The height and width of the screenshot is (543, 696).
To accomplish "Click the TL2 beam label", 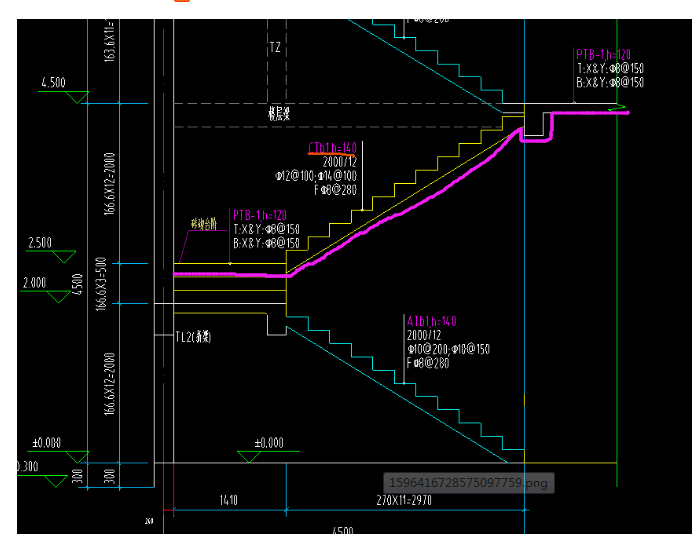I will (x=193, y=337).
